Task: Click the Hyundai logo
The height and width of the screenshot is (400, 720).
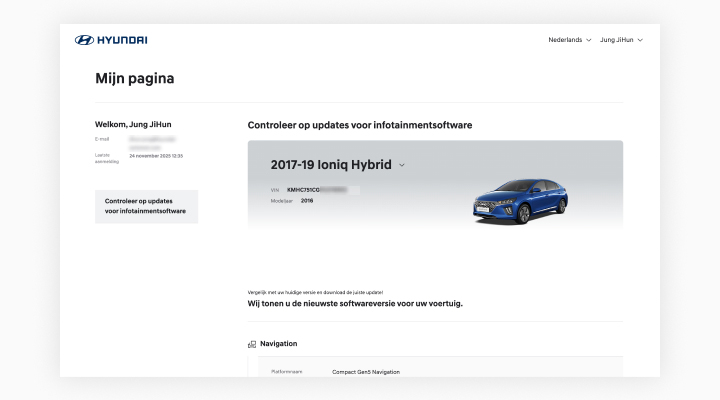Action: point(111,40)
